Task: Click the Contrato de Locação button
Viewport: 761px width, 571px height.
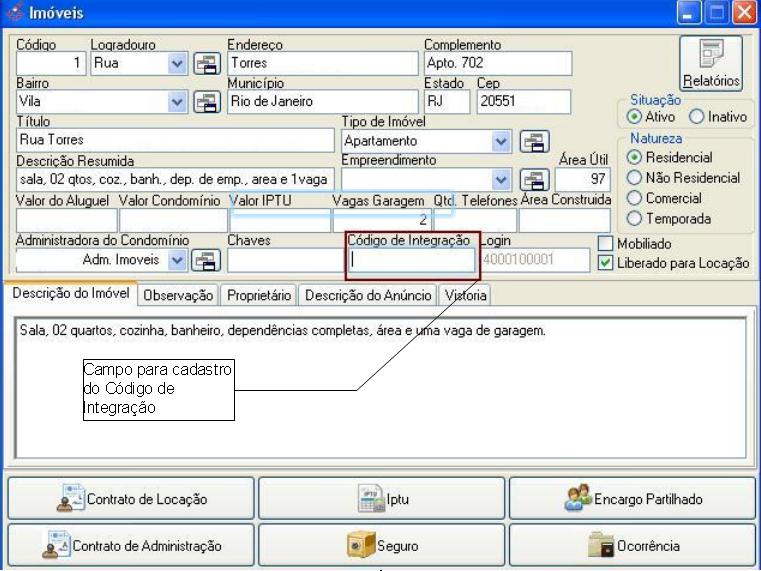Action: click(131, 498)
